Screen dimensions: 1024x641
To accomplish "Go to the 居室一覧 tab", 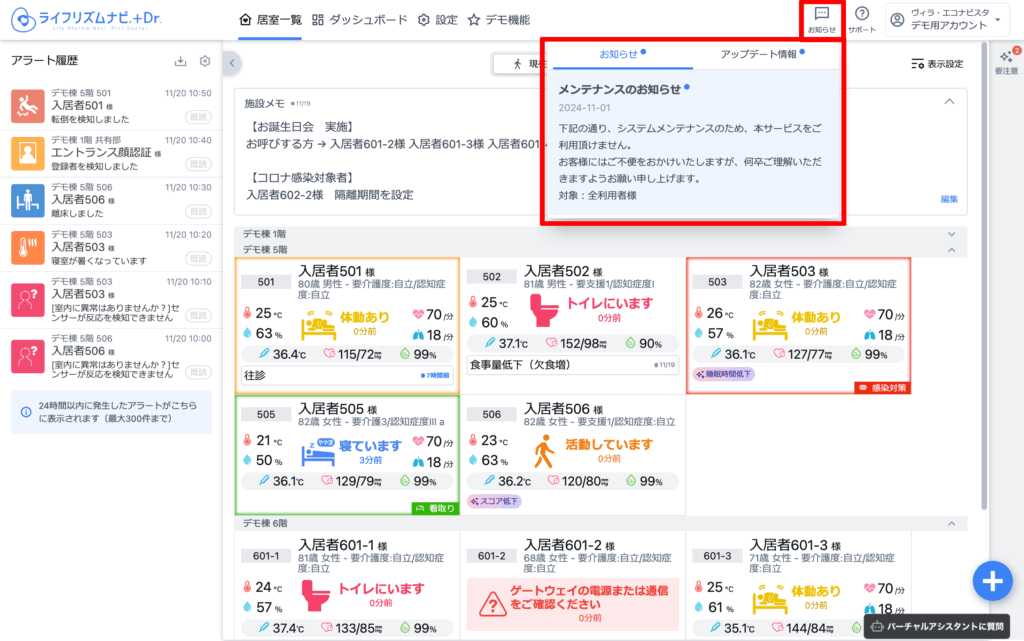I will [270, 20].
